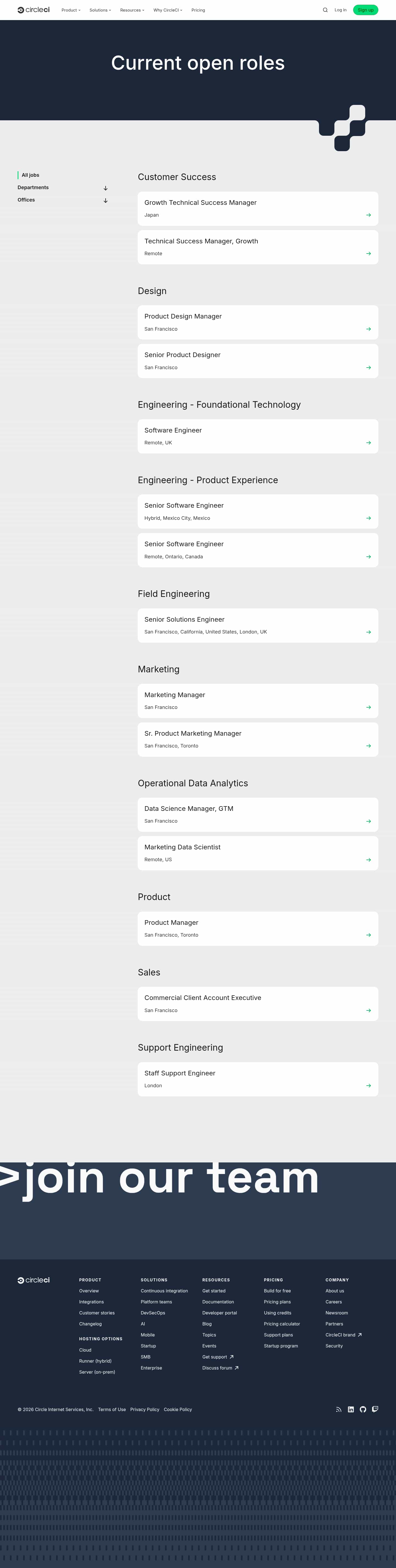The image size is (396, 1568).
Task: Click the arrow on Staff Support Engineer card
Action: (369, 1085)
